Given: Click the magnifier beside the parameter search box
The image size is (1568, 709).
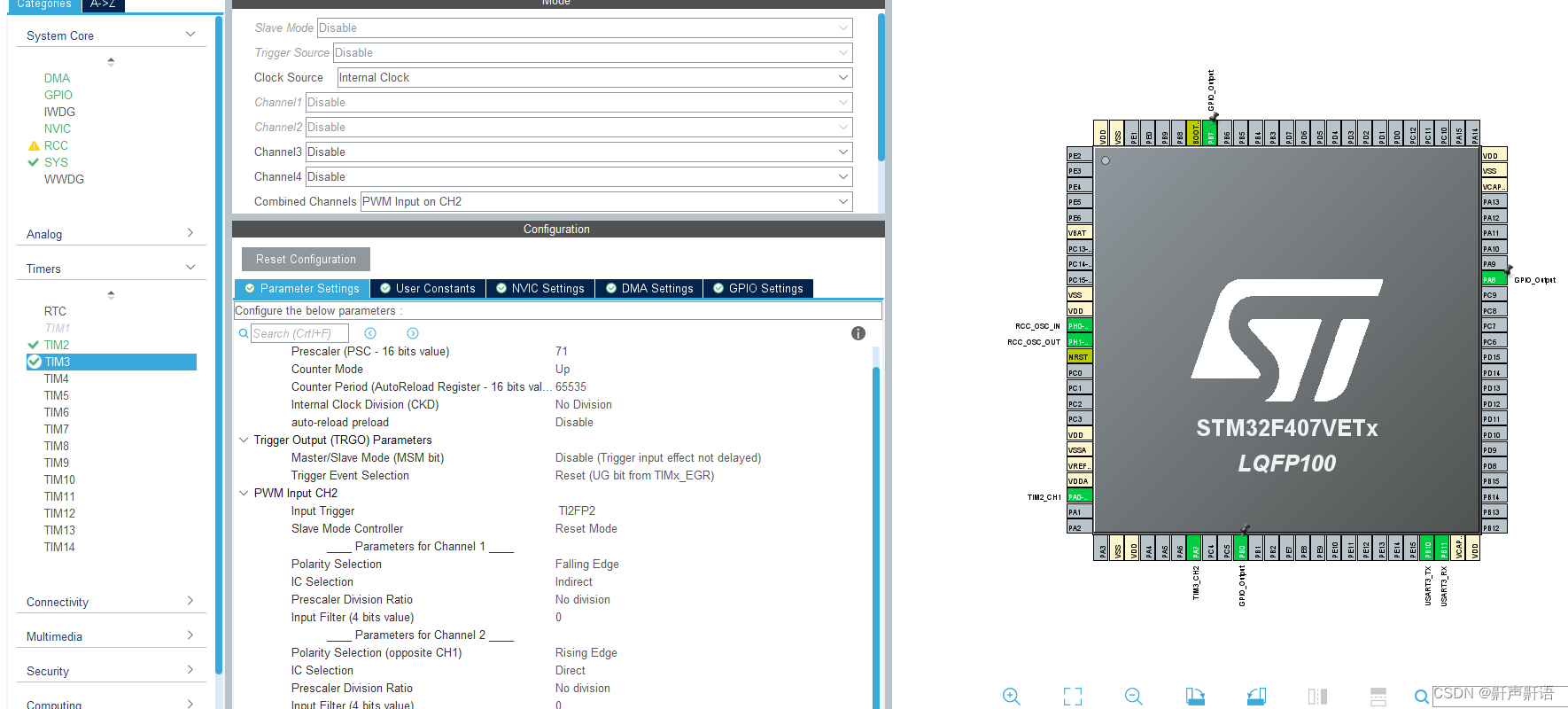Looking at the screenshot, I should pyautogui.click(x=244, y=333).
